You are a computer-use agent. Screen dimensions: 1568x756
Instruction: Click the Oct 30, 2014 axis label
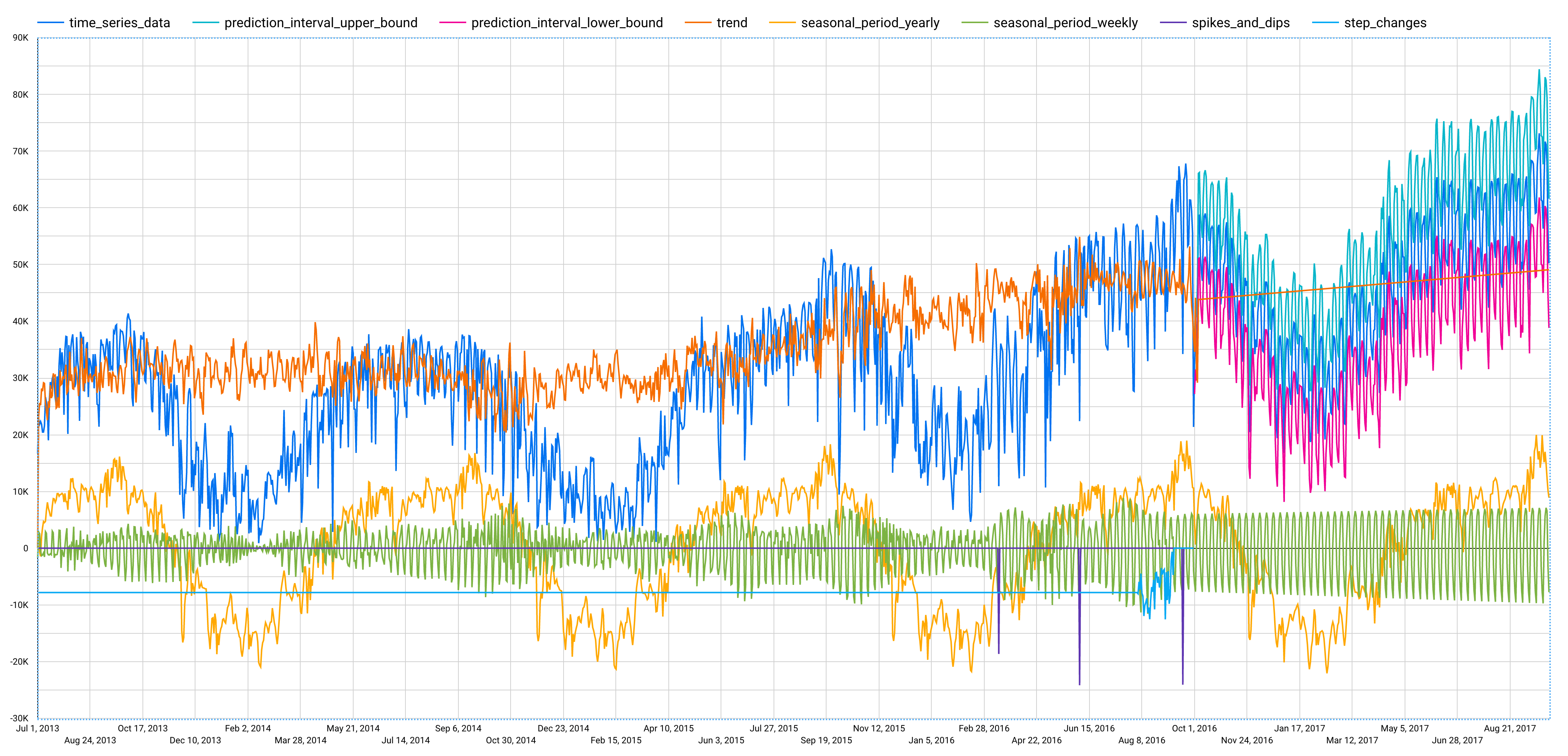(x=511, y=740)
